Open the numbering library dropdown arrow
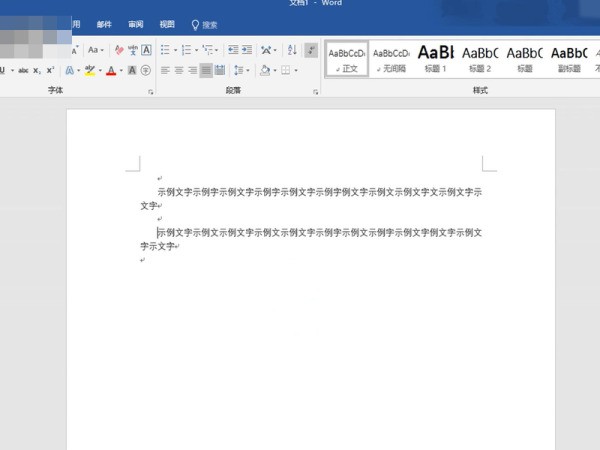The width and height of the screenshot is (600, 450). click(x=196, y=50)
